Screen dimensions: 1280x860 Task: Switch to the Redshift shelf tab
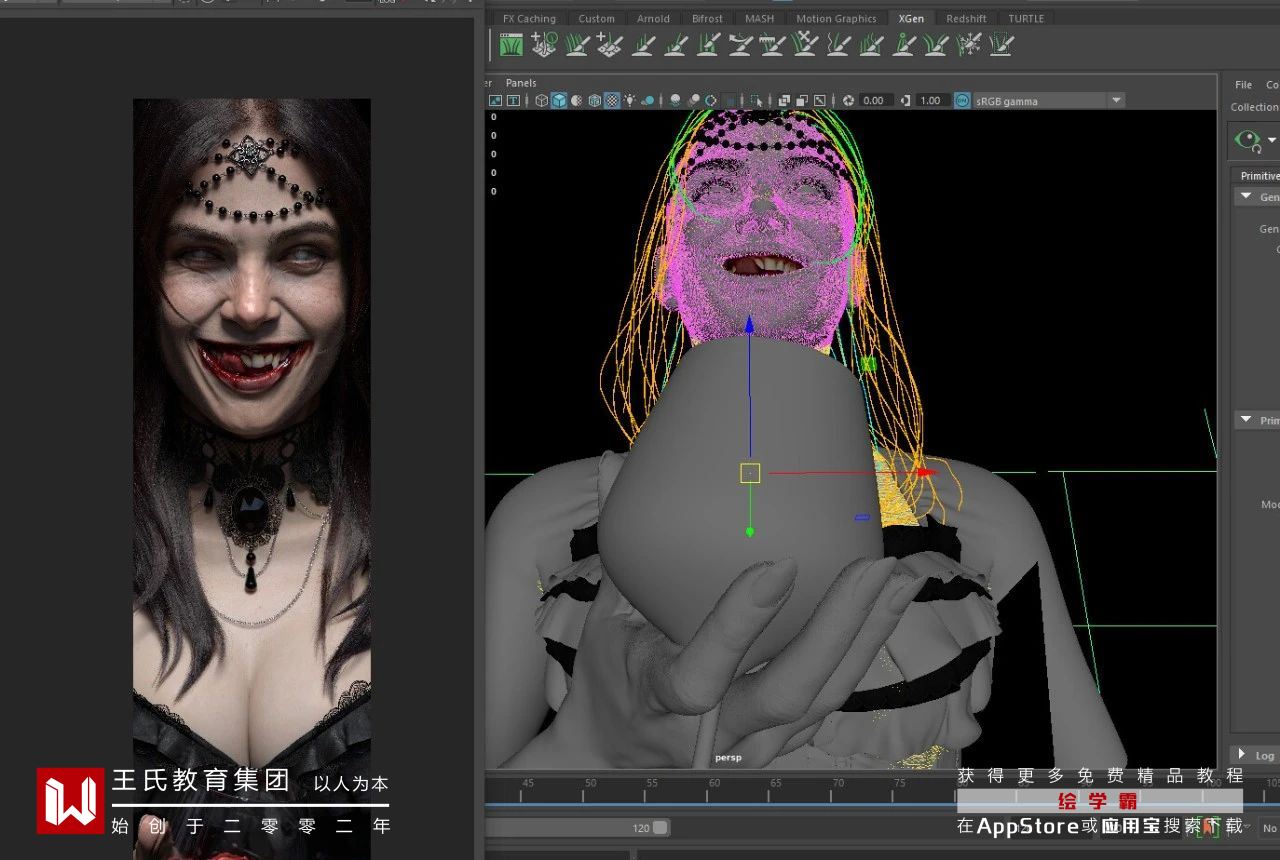point(966,18)
